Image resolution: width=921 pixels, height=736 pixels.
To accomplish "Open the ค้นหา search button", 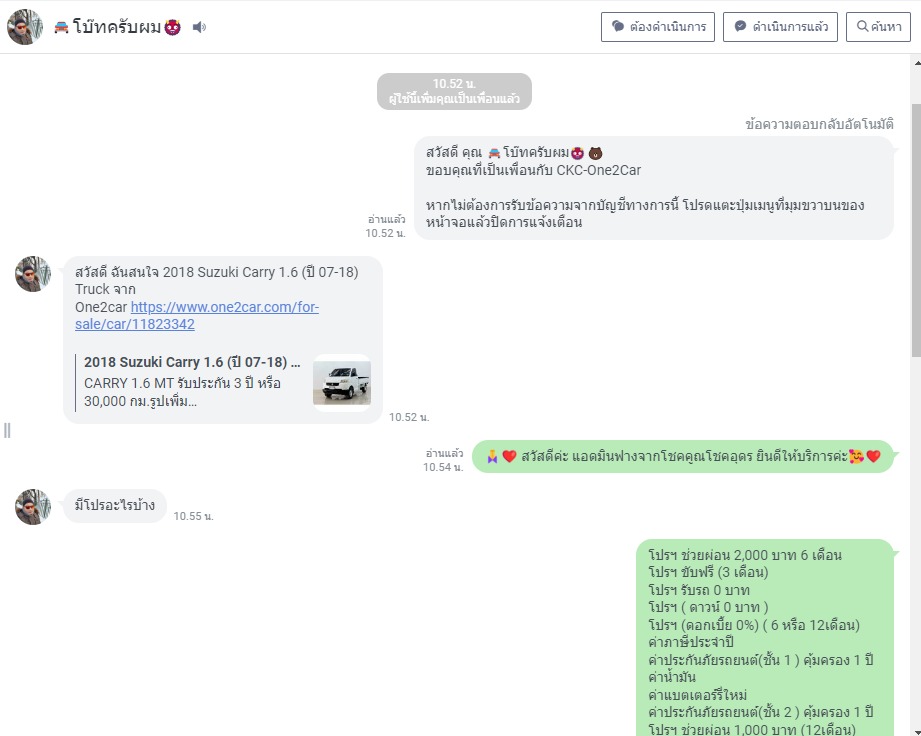I will click(878, 27).
